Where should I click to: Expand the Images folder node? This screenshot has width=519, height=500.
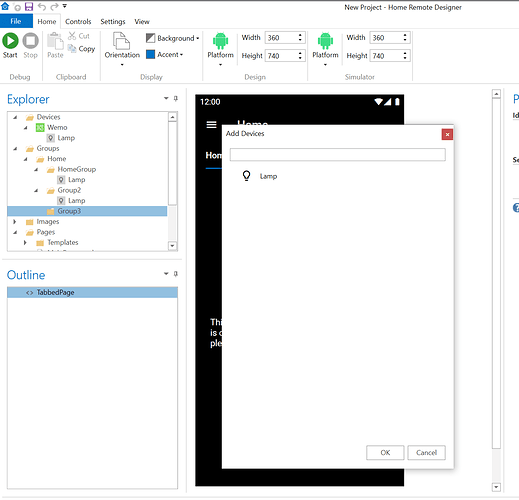14,222
